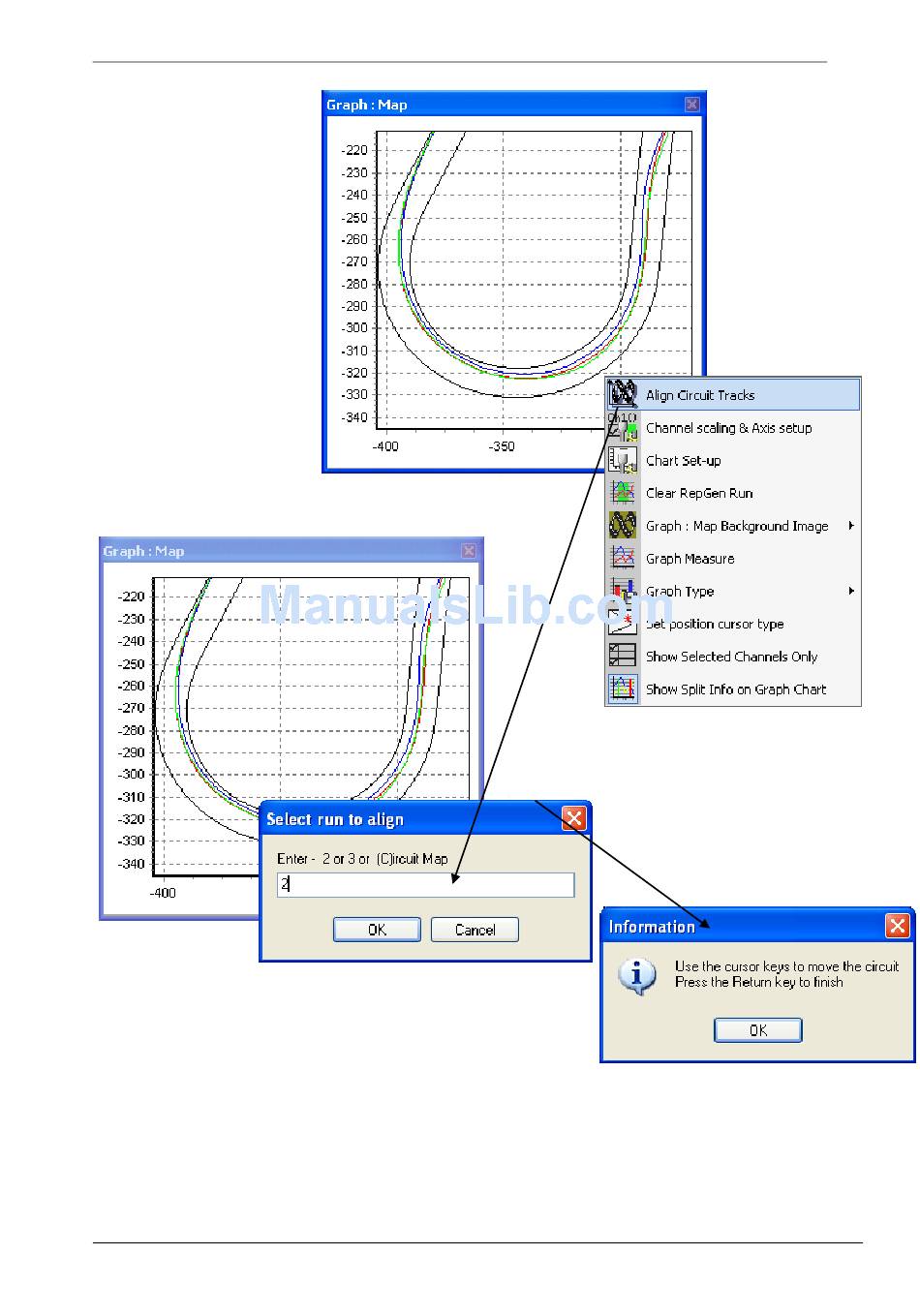Dismiss the Information dialog with OK
Viewport: 920px width, 1316px height.
coord(758,1030)
